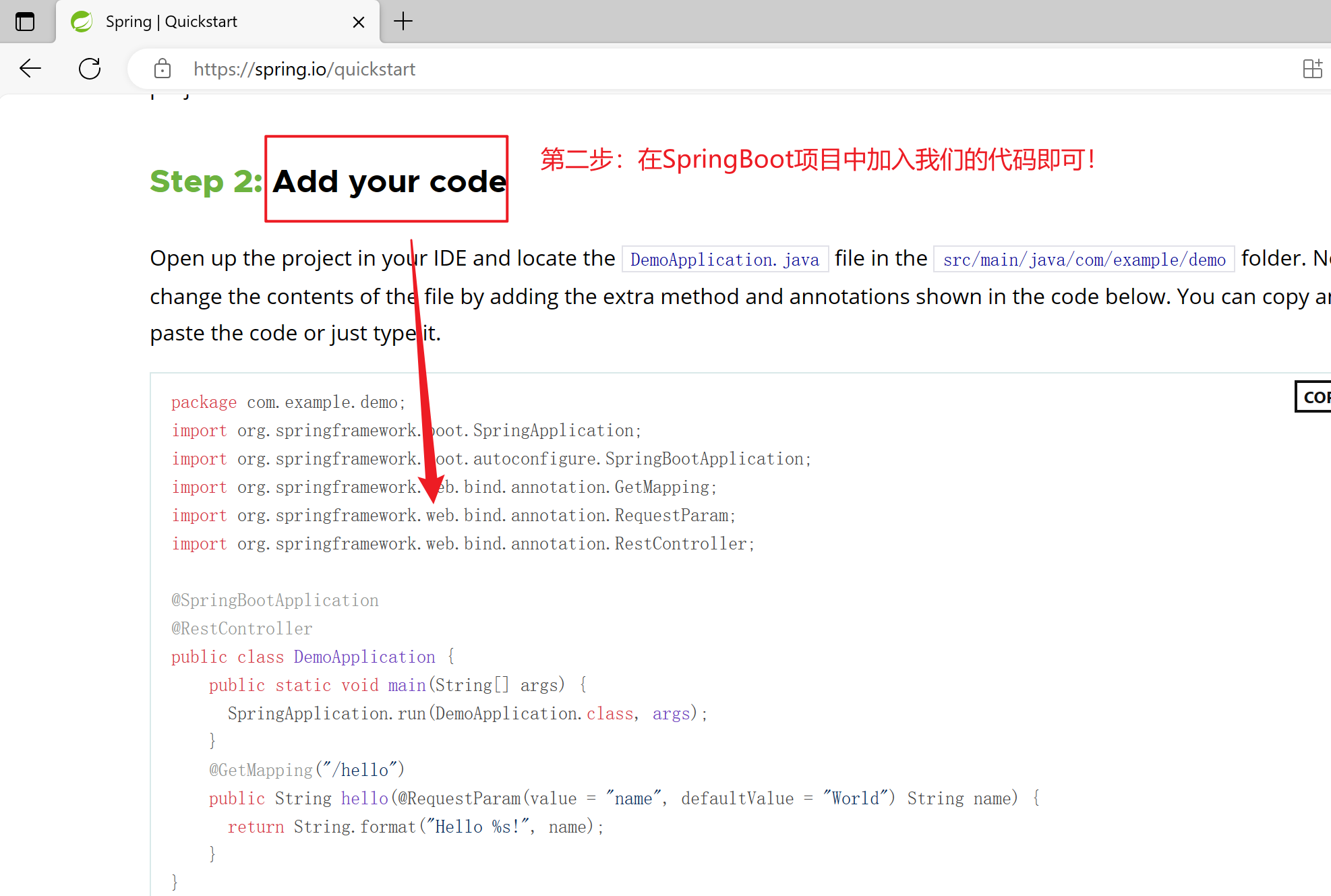
Task: Click the green Step 2: heading text
Action: (206, 181)
